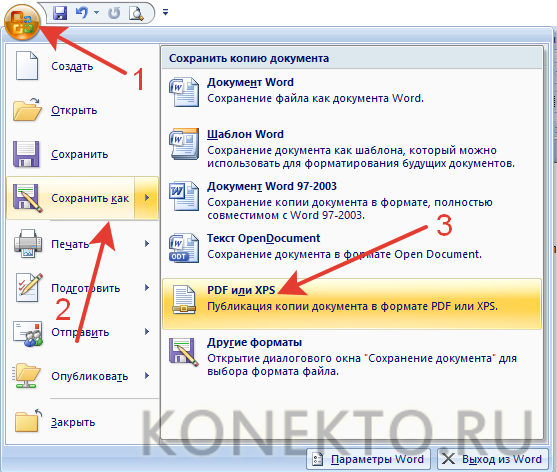Click the folder icon for Закрыть

pyautogui.click(x=28, y=421)
